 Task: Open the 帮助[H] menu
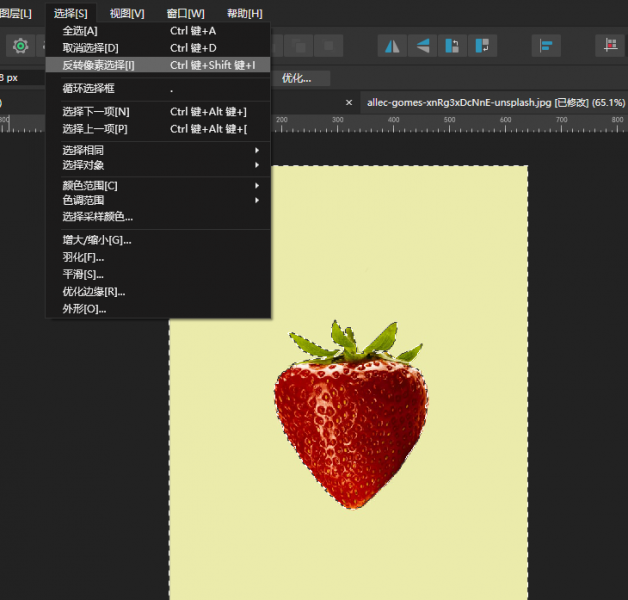pyautogui.click(x=245, y=14)
